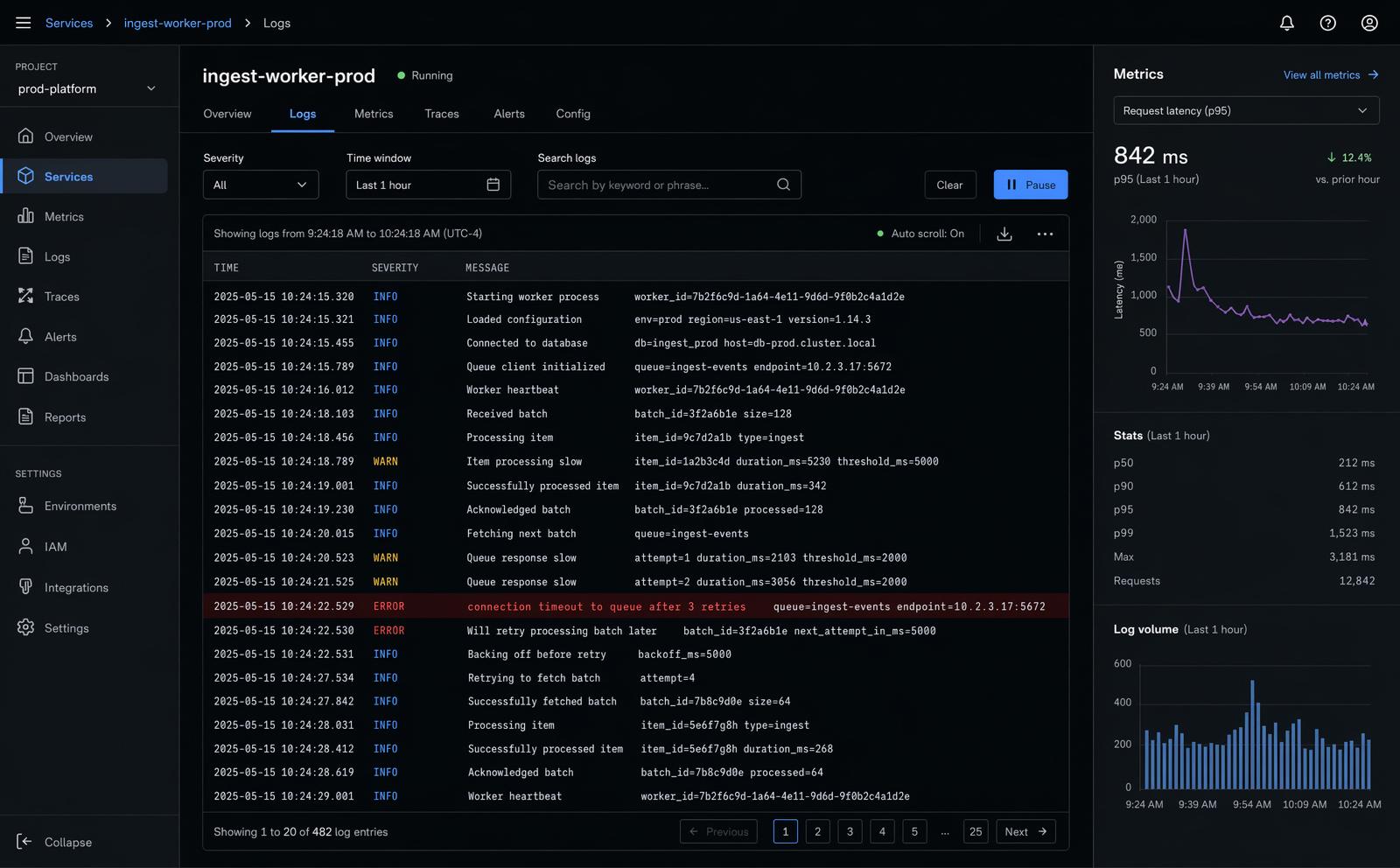Click the hamburger menu icon
This screenshot has height=868, width=1400.
[24, 23]
